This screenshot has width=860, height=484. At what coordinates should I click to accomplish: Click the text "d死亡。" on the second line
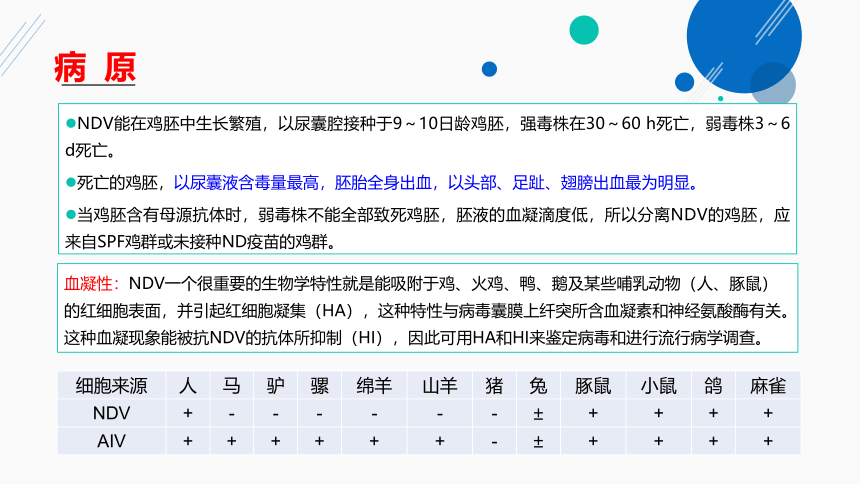click(x=90, y=150)
